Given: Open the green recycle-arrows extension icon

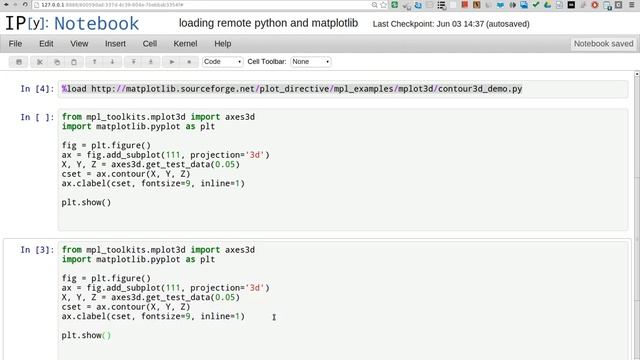Looking at the screenshot, I should (x=394, y=5).
